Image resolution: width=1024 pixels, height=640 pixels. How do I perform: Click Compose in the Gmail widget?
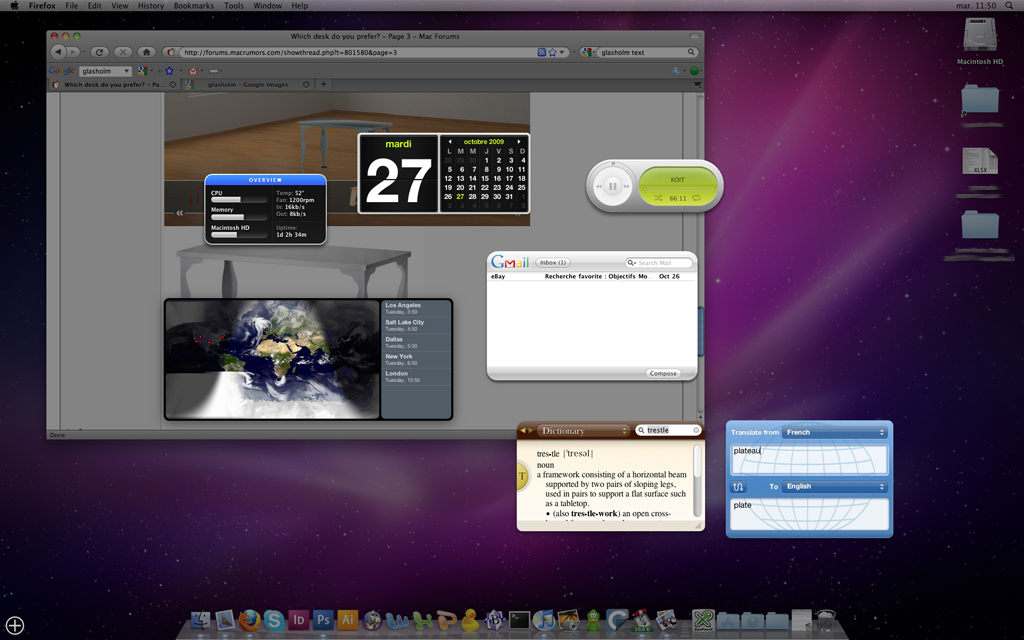(663, 374)
